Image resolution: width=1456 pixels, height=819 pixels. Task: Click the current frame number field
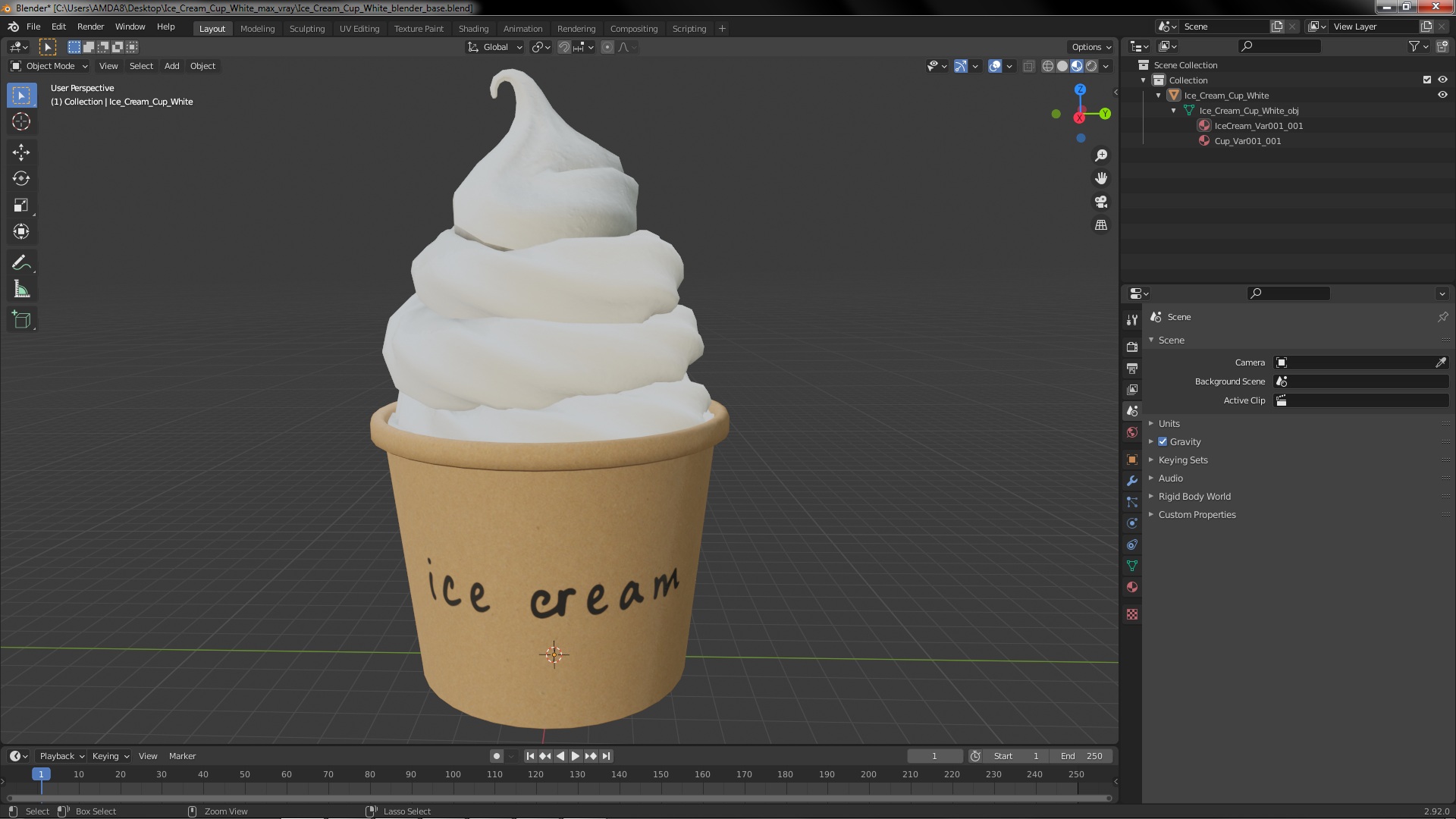(934, 756)
